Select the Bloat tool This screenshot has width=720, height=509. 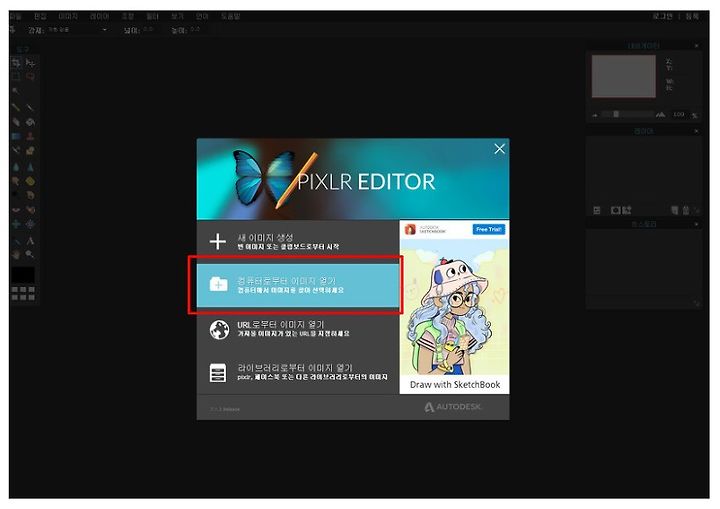point(16,224)
